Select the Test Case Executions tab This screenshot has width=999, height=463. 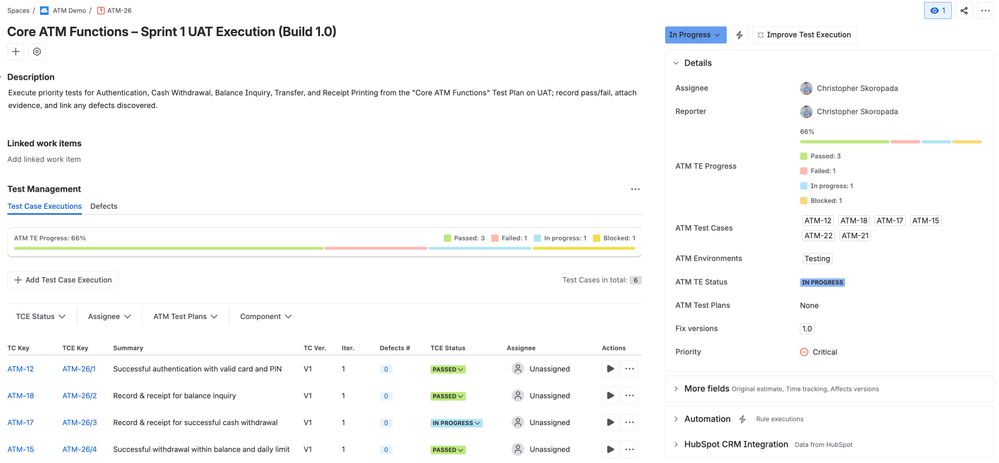[45, 206]
